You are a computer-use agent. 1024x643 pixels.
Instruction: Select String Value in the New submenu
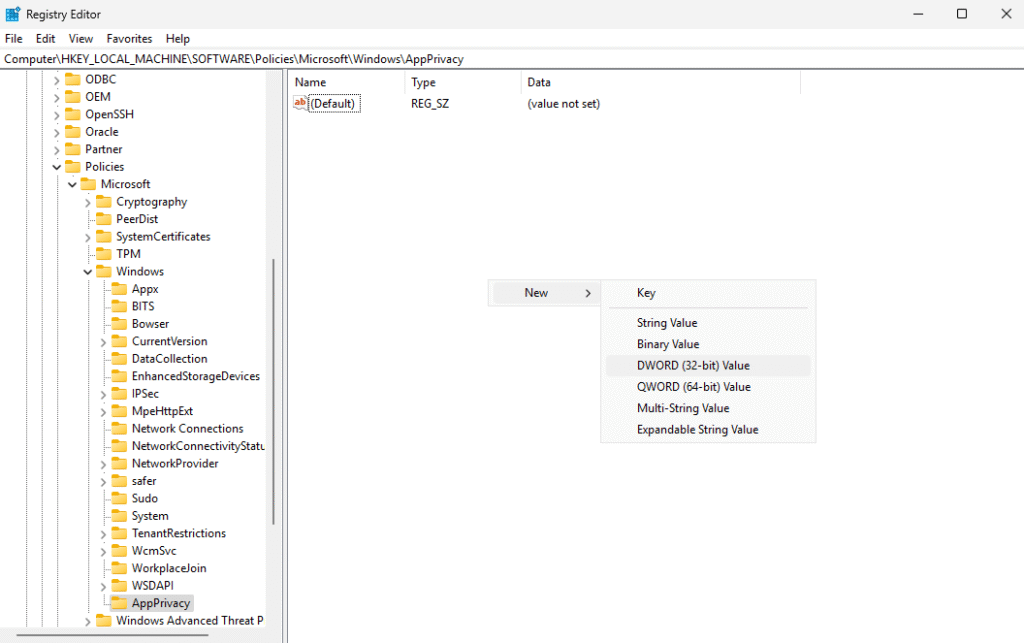point(667,323)
